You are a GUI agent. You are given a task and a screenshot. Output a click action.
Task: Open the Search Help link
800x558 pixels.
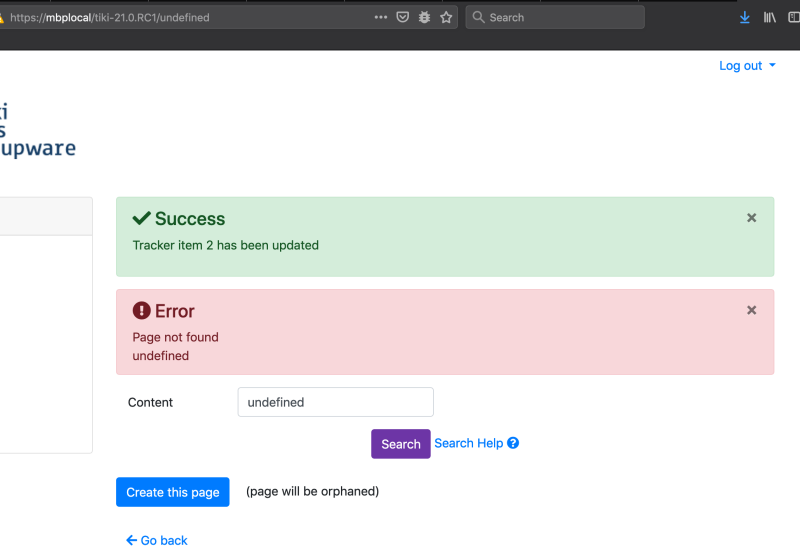pos(468,443)
